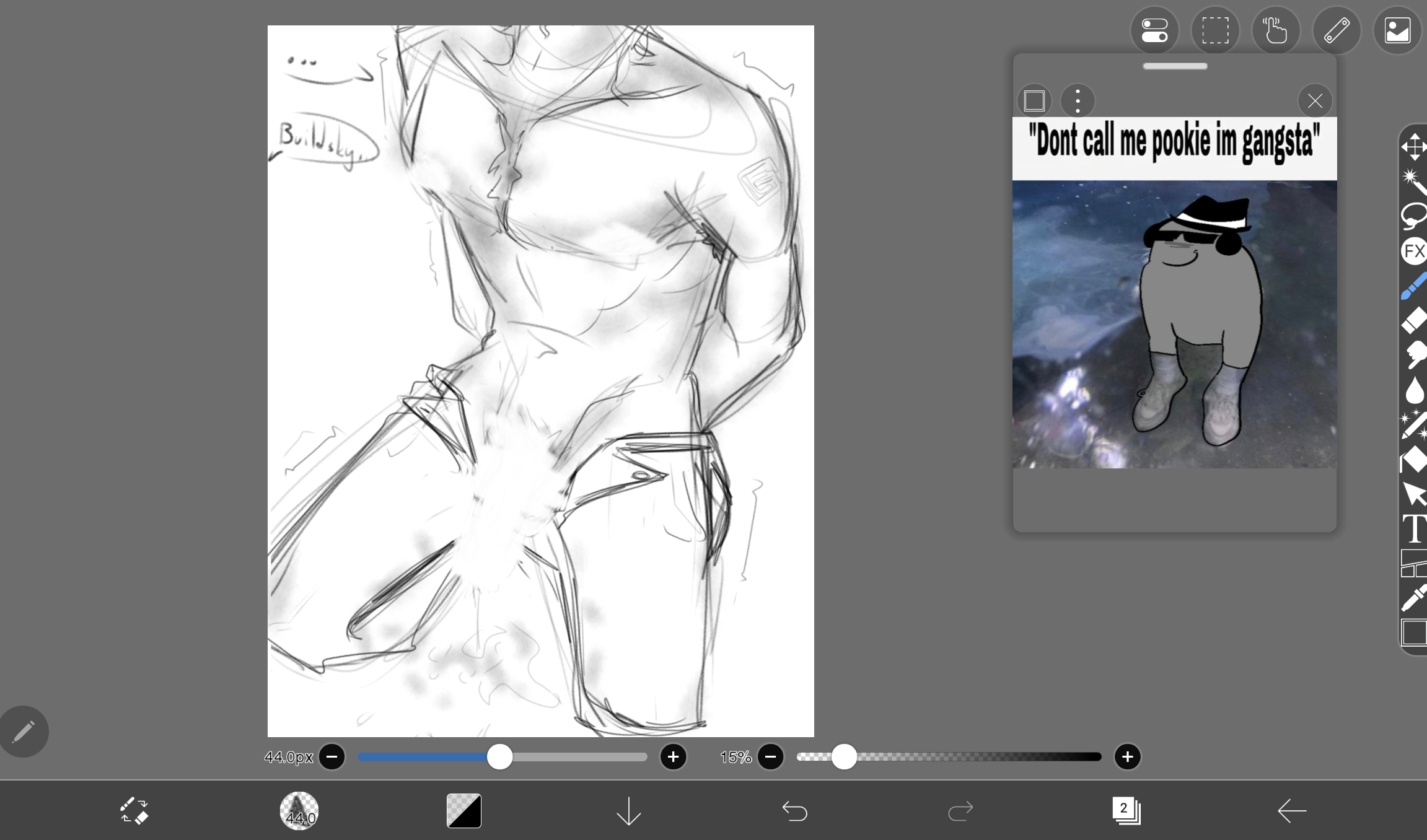
Task: Open the reference window three-dot menu
Action: click(x=1078, y=101)
